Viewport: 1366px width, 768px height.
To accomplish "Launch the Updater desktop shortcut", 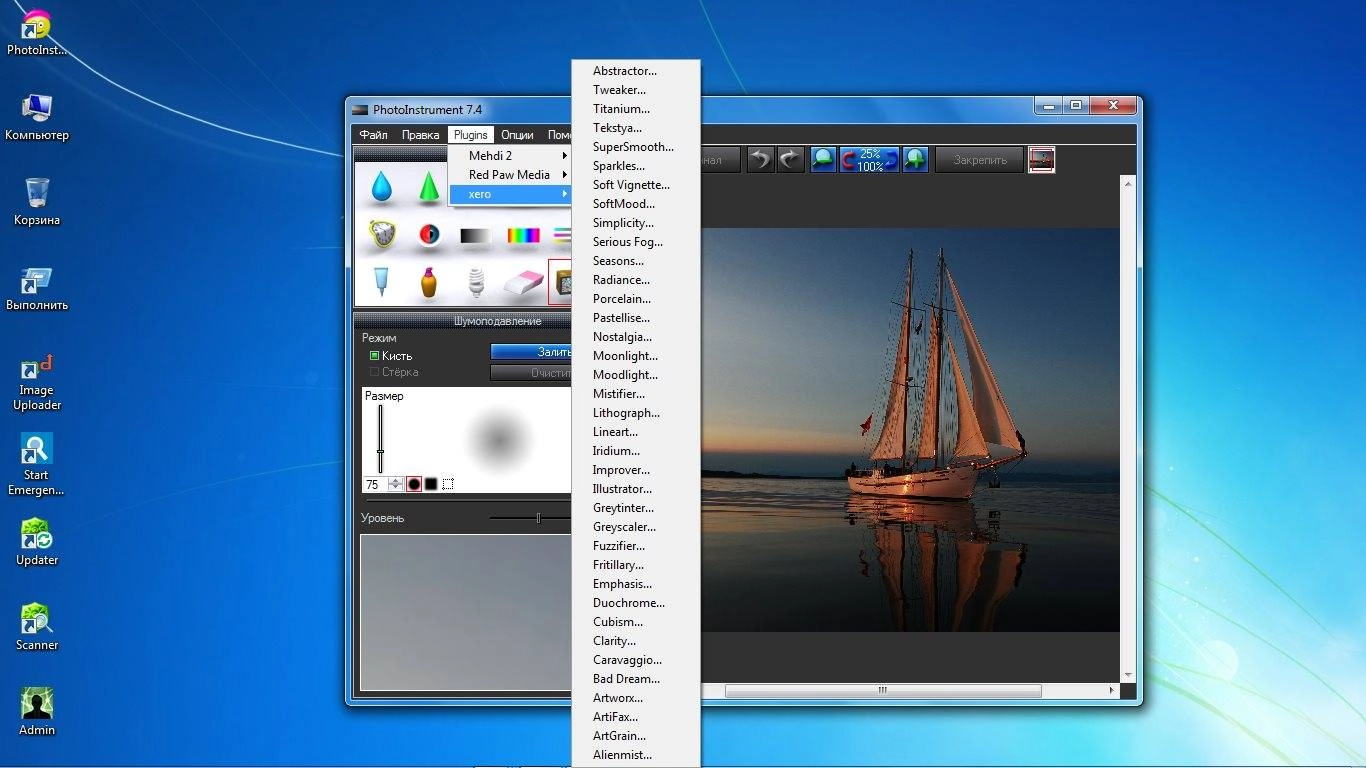I will (x=37, y=543).
